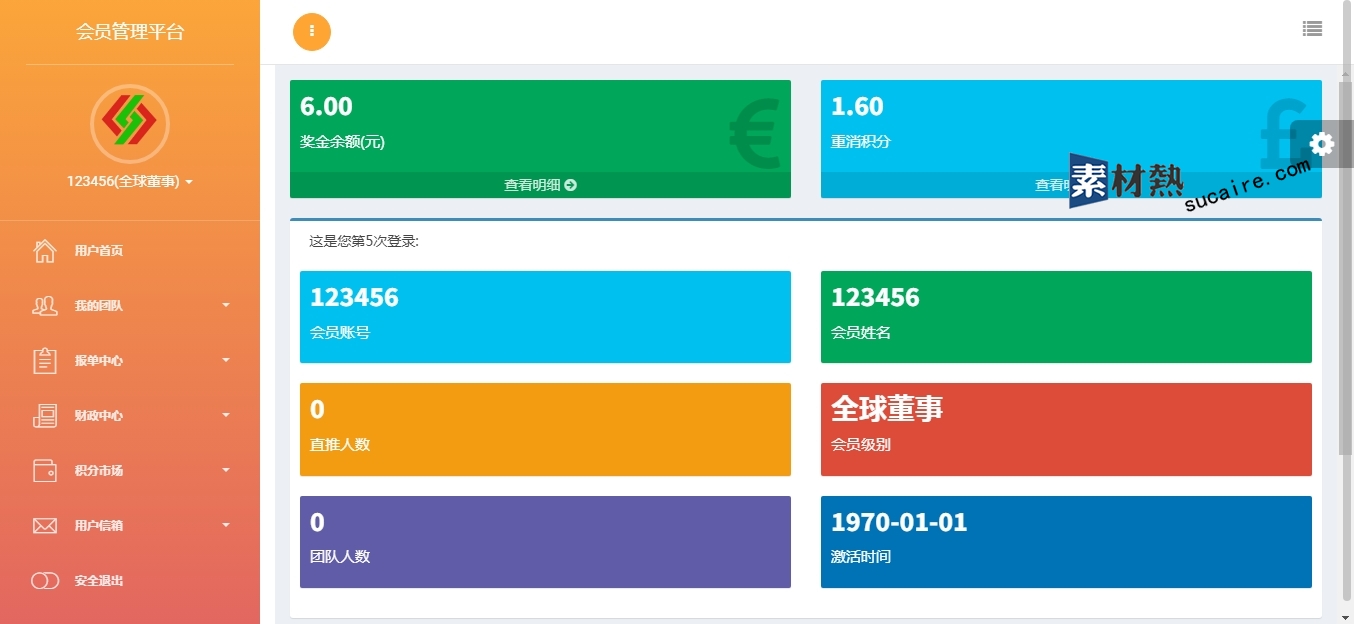Open the 123456(全球董事) user dropdown

pos(129,182)
